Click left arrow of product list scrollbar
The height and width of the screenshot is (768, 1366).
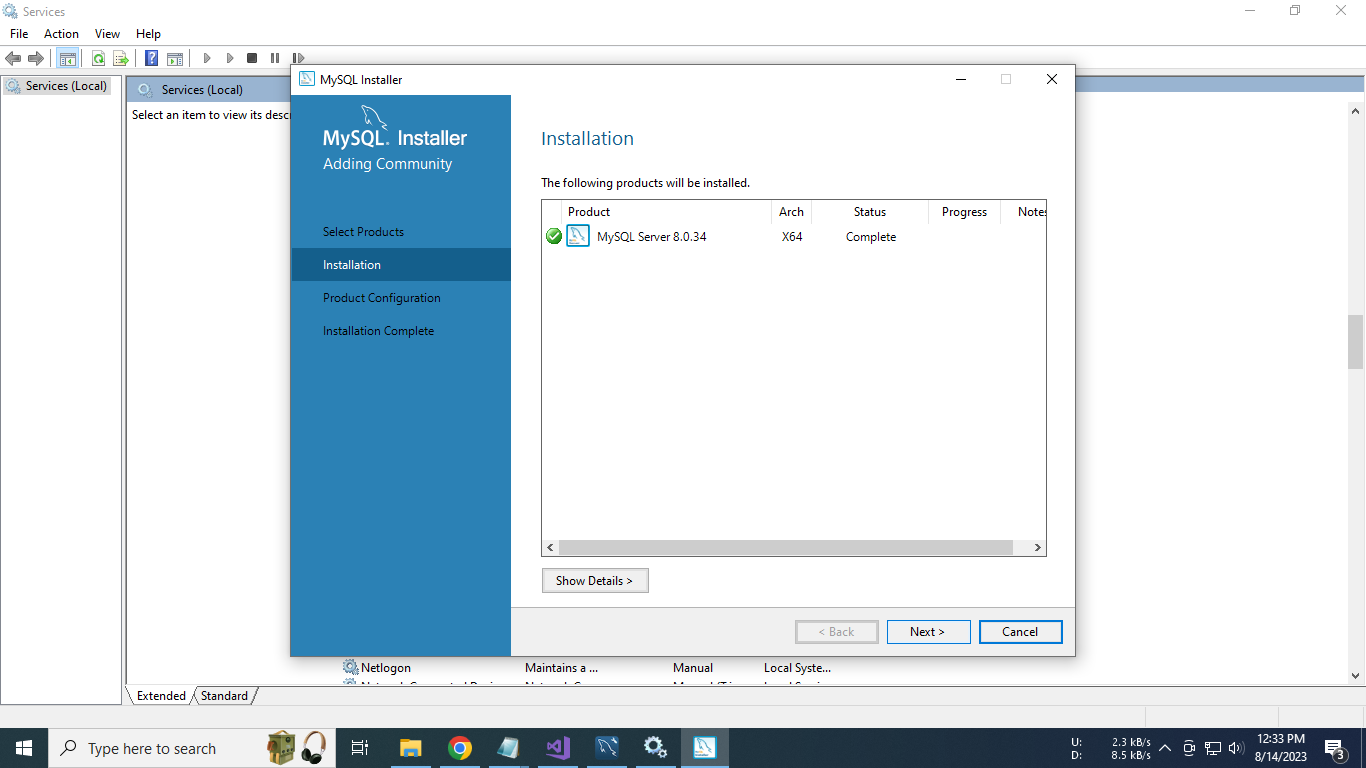(x=550, y=547)
